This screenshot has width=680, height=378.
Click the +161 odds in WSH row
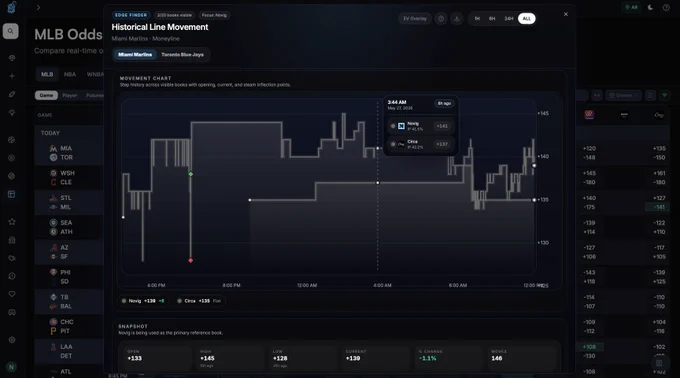[x=659, y=173]
